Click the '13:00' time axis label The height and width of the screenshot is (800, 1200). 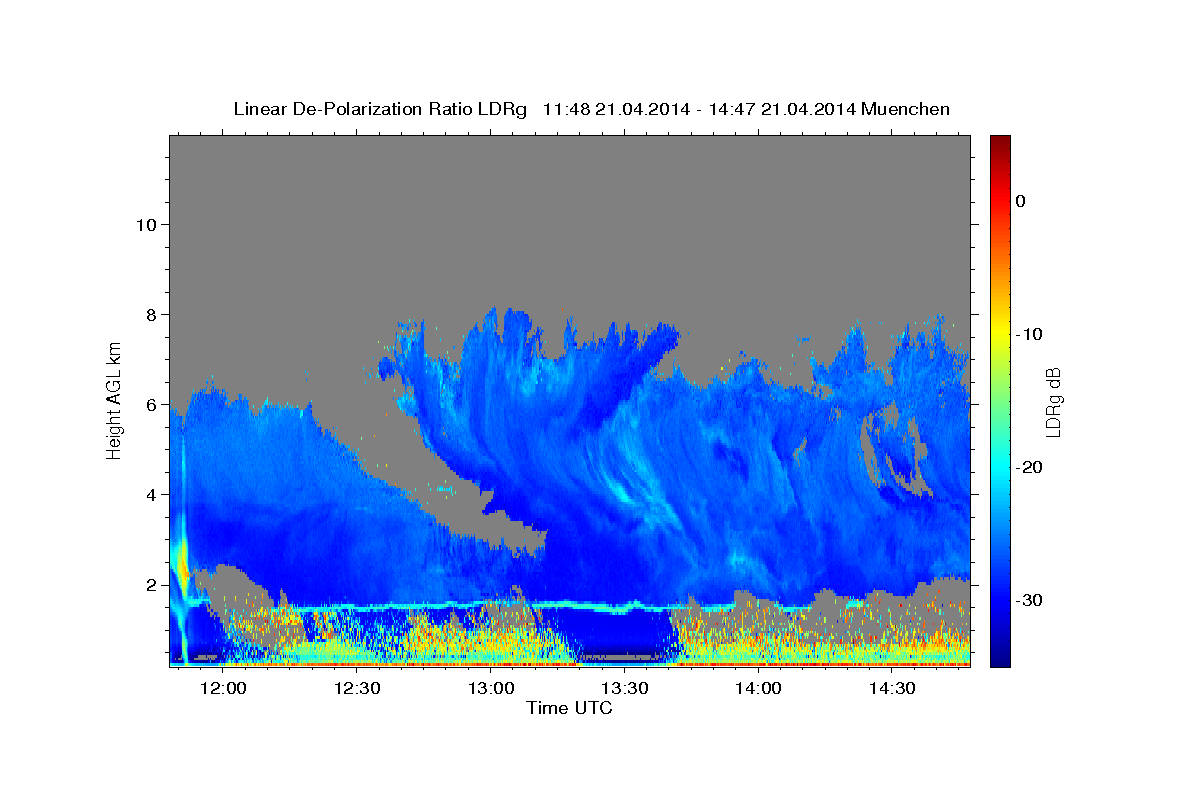pos(491,688)
